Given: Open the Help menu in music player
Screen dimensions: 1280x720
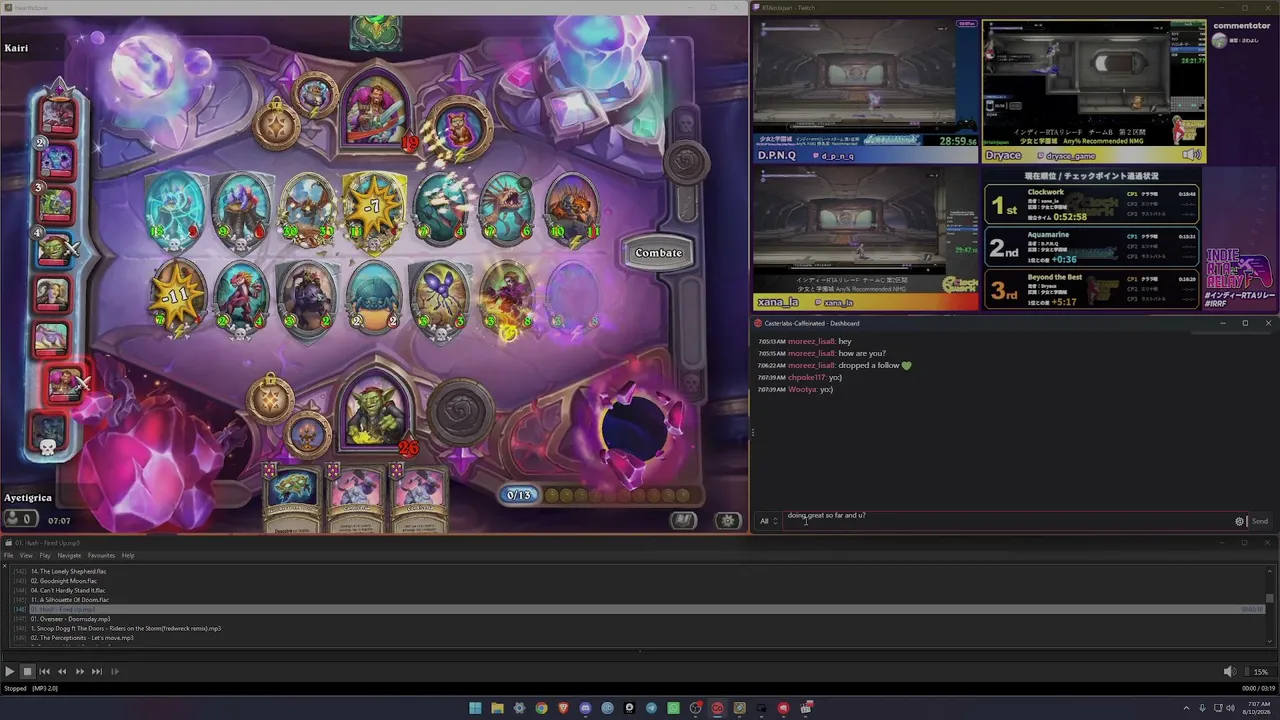Looking at the screenshot, I should point(128,556).
